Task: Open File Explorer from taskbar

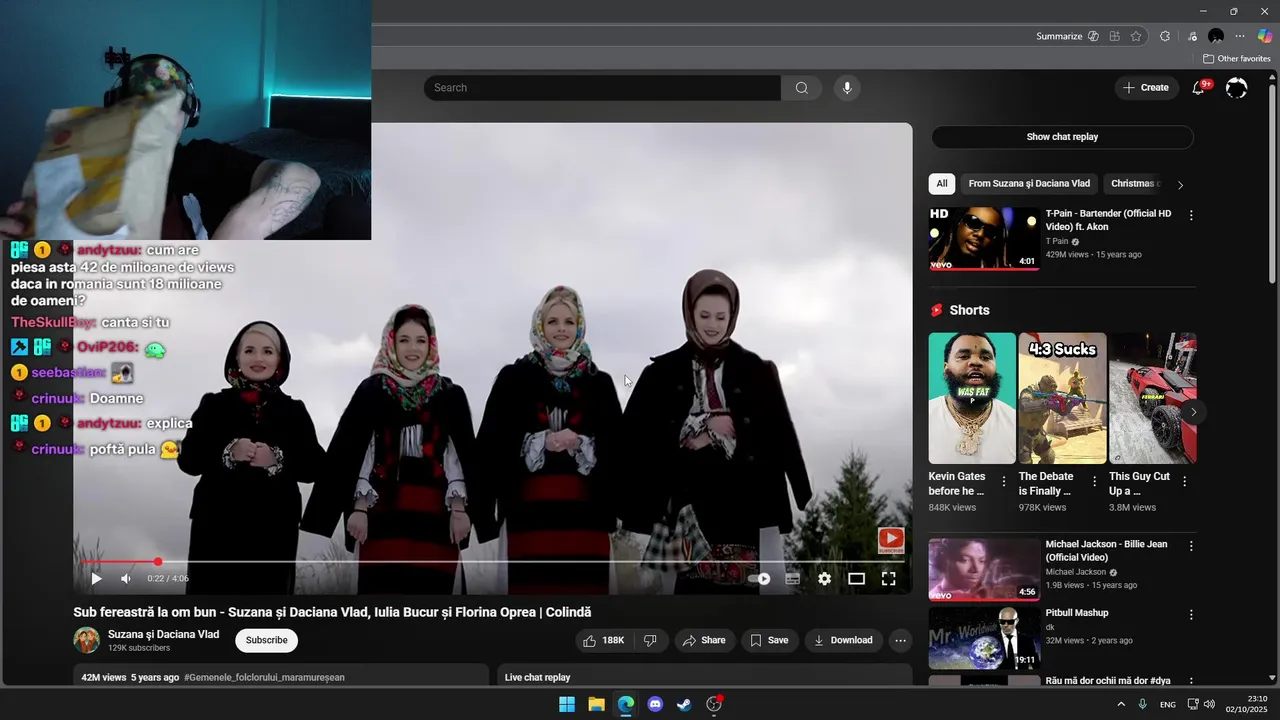Action: click(596, 704)
